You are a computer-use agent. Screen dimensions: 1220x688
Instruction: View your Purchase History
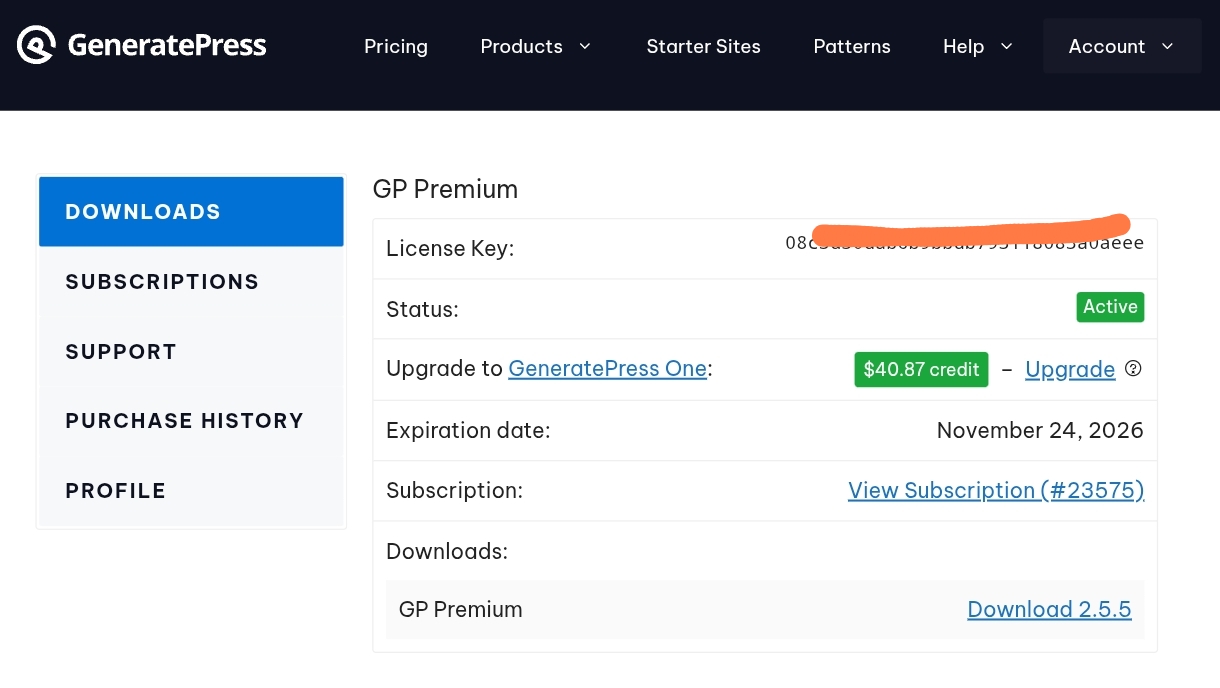(x=185, y=421)
